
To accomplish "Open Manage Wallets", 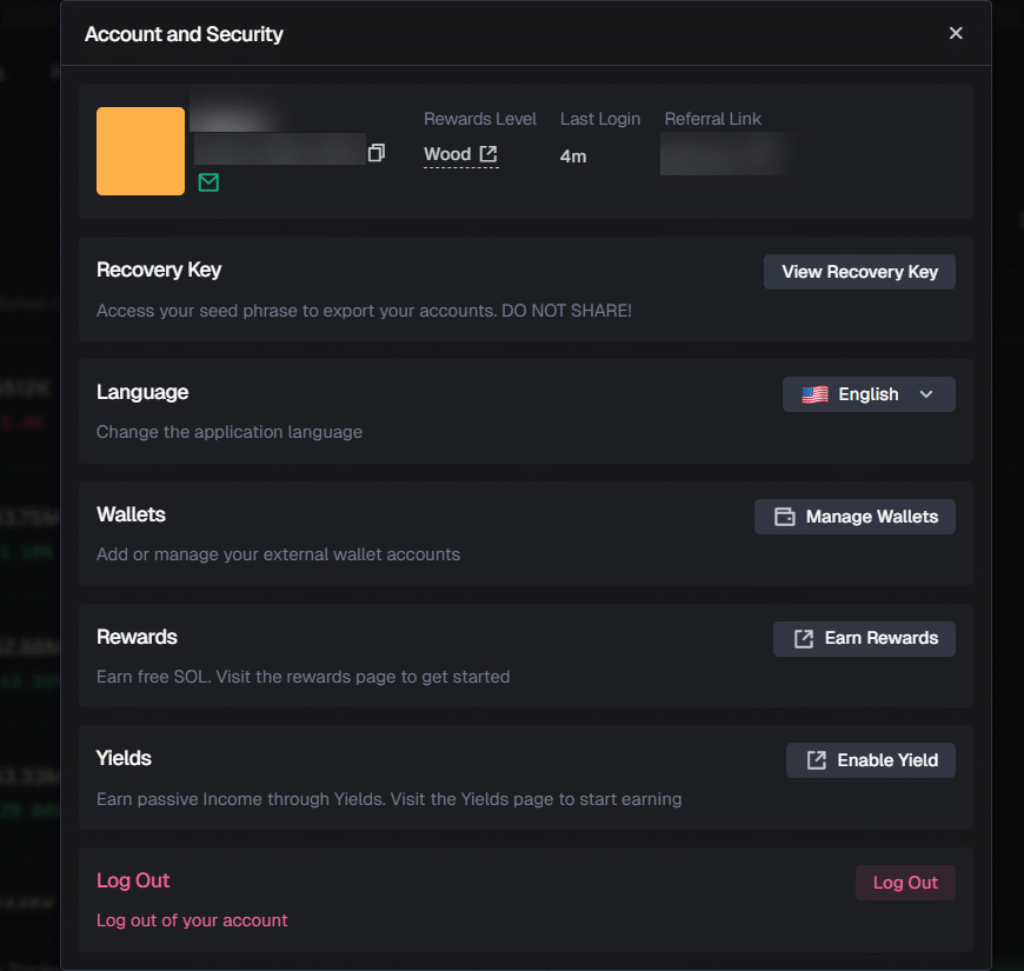I will coord(854,516).
